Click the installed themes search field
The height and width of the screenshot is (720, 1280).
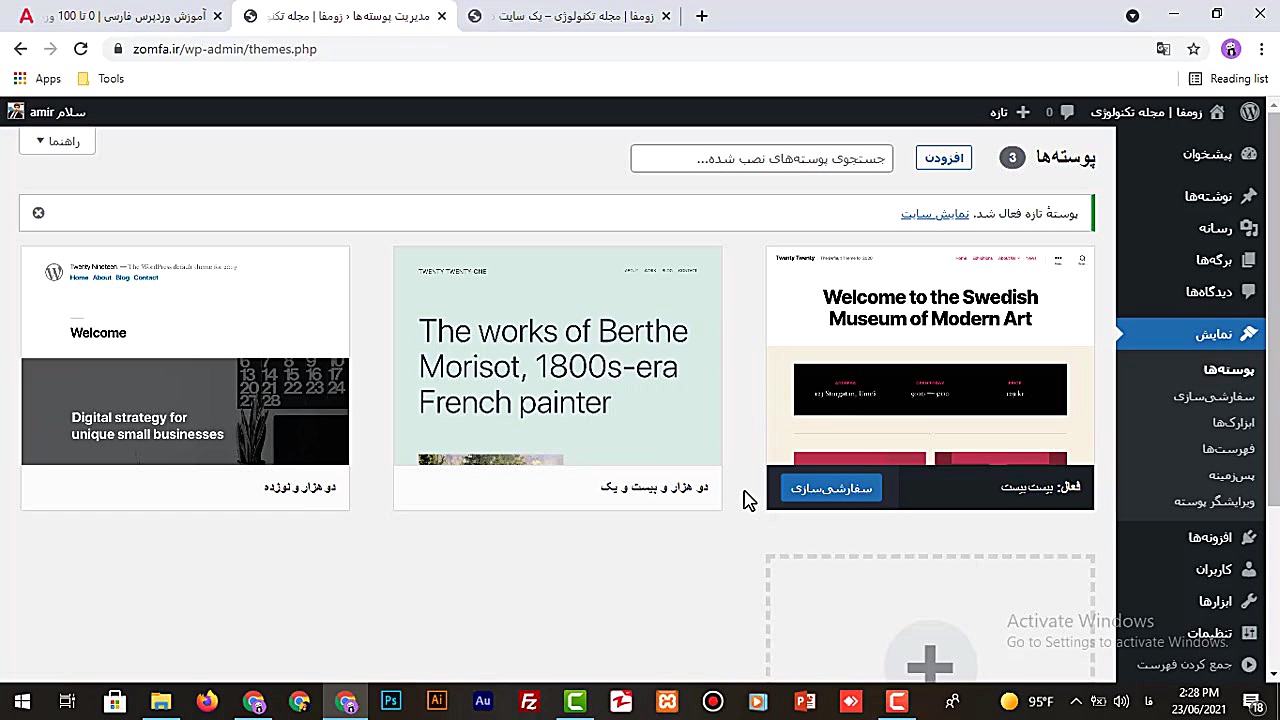[x=761, y=158]
